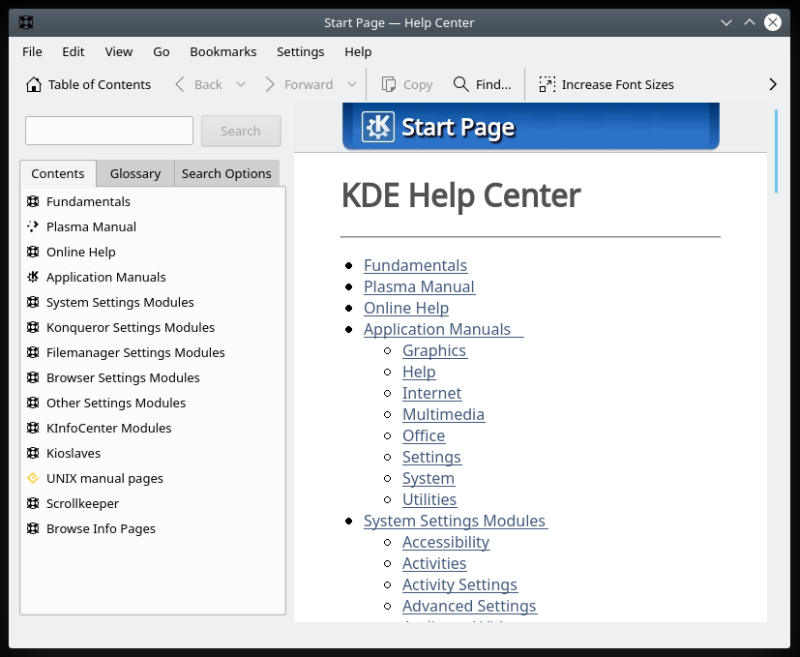Switch to the Glossary tab
Image resolution: width=800 pixels, height=657 pixels.
tap(135, 174)
